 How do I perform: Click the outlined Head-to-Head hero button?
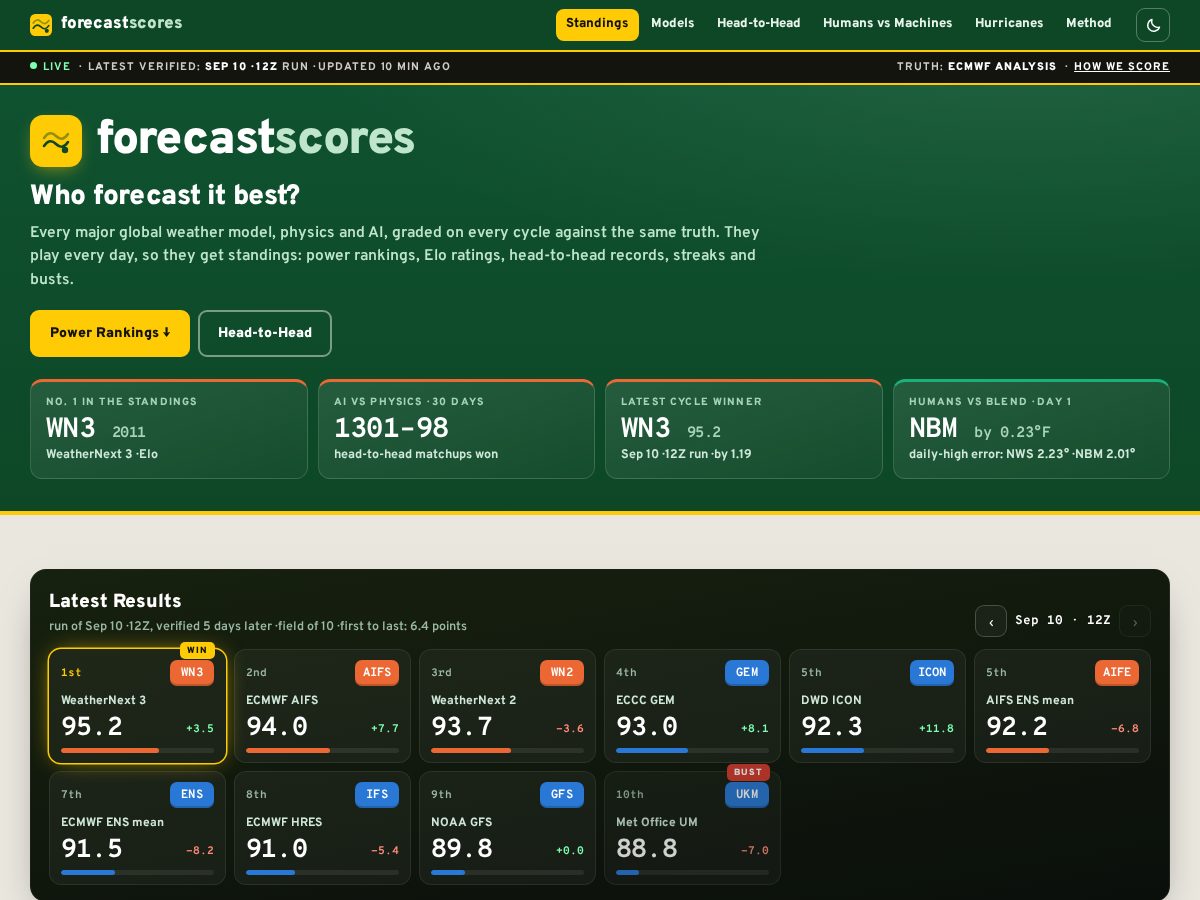click(x=265, y=333)
